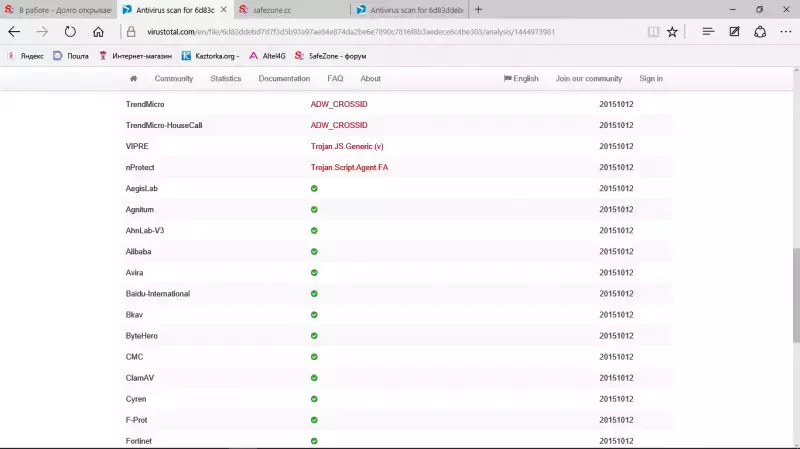The image size is (800, 449).
Task: Click the green check for Cyren
Action: click(314, 399)
